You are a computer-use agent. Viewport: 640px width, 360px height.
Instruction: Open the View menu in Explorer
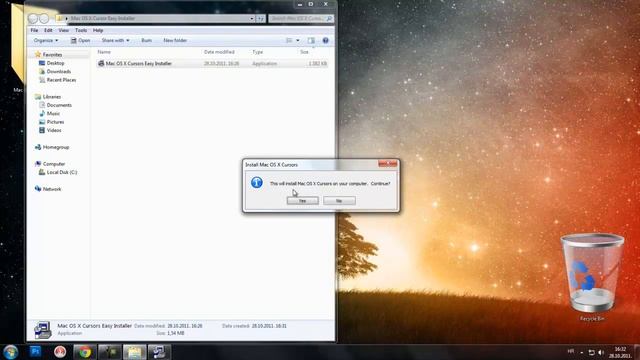[63, 30]
